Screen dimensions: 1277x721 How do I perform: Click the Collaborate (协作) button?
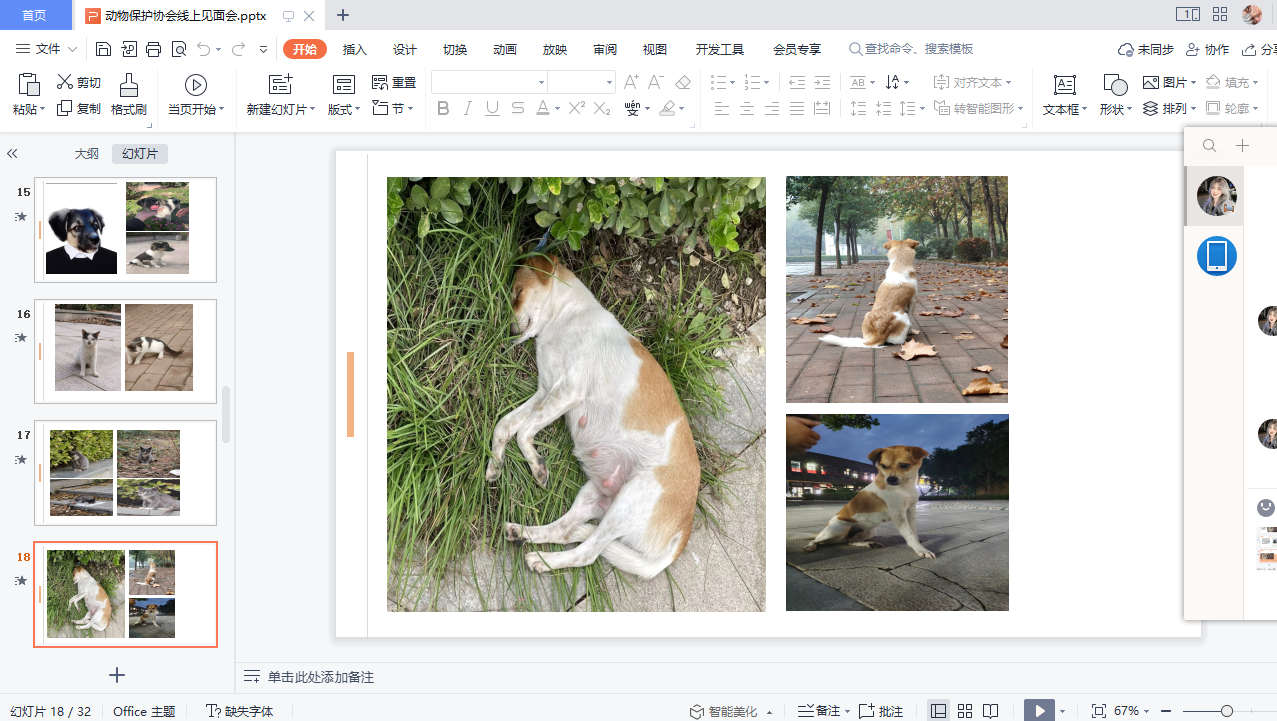pos(1207,49)
